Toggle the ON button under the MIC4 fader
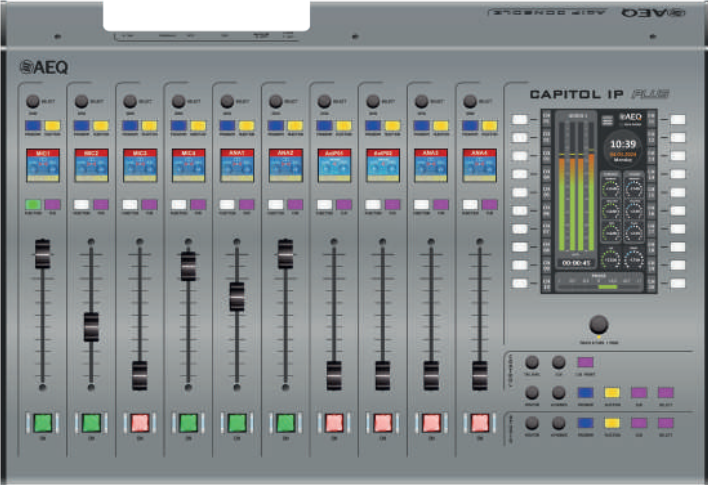708x485 pixels. coord(188,423)
